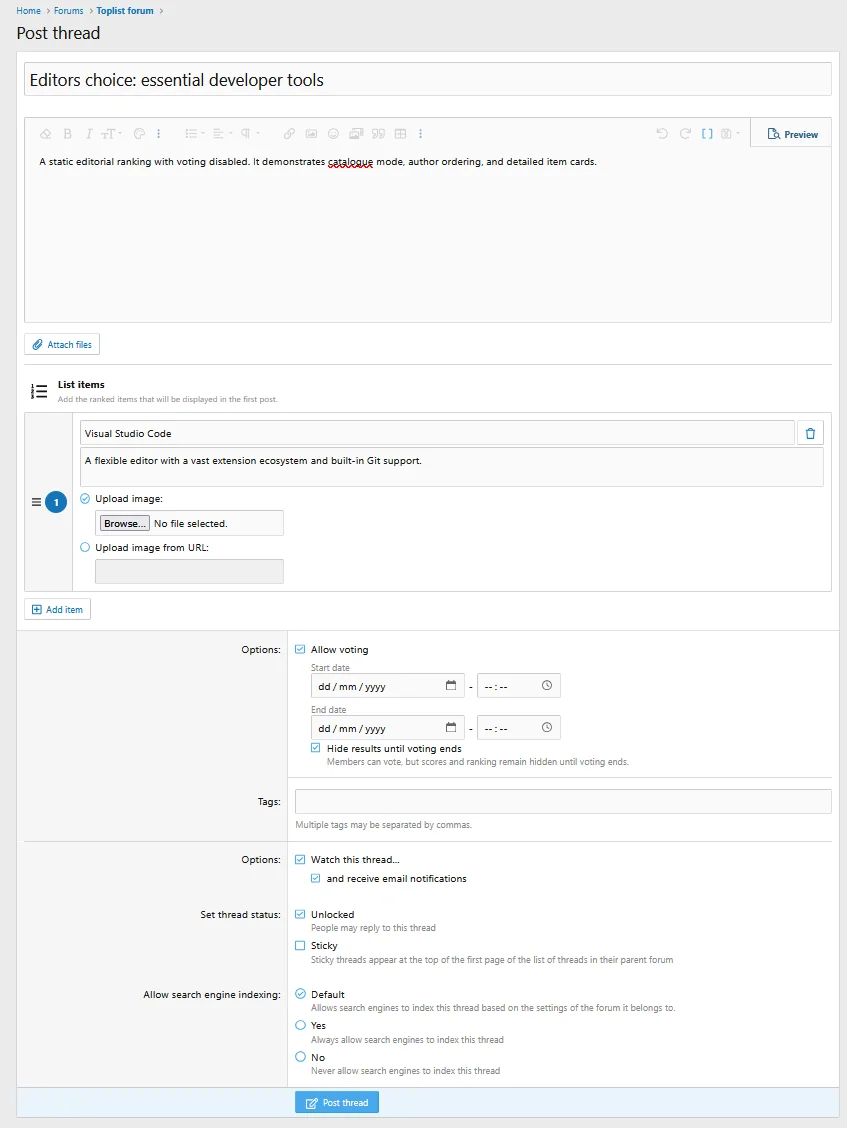Click the Undo icon in editor

[662, 134]
